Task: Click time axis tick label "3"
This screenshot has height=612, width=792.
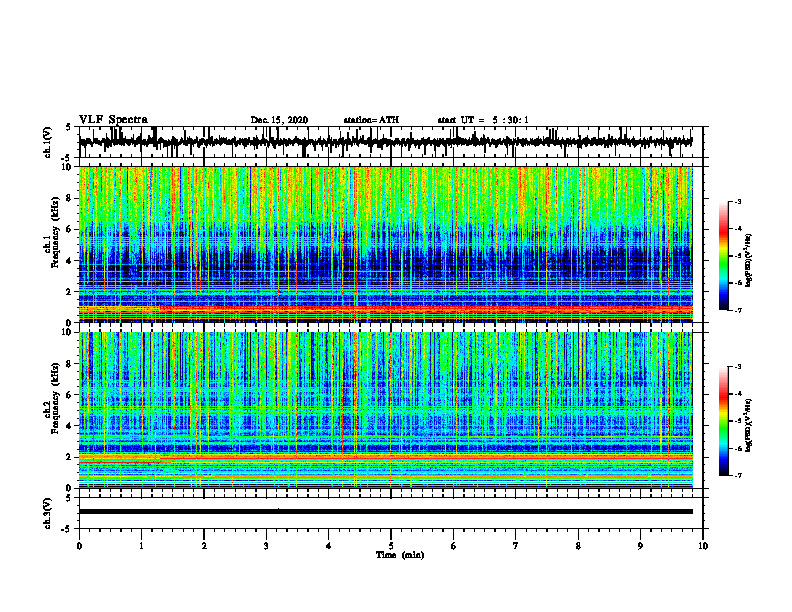Action: point(266,546)
